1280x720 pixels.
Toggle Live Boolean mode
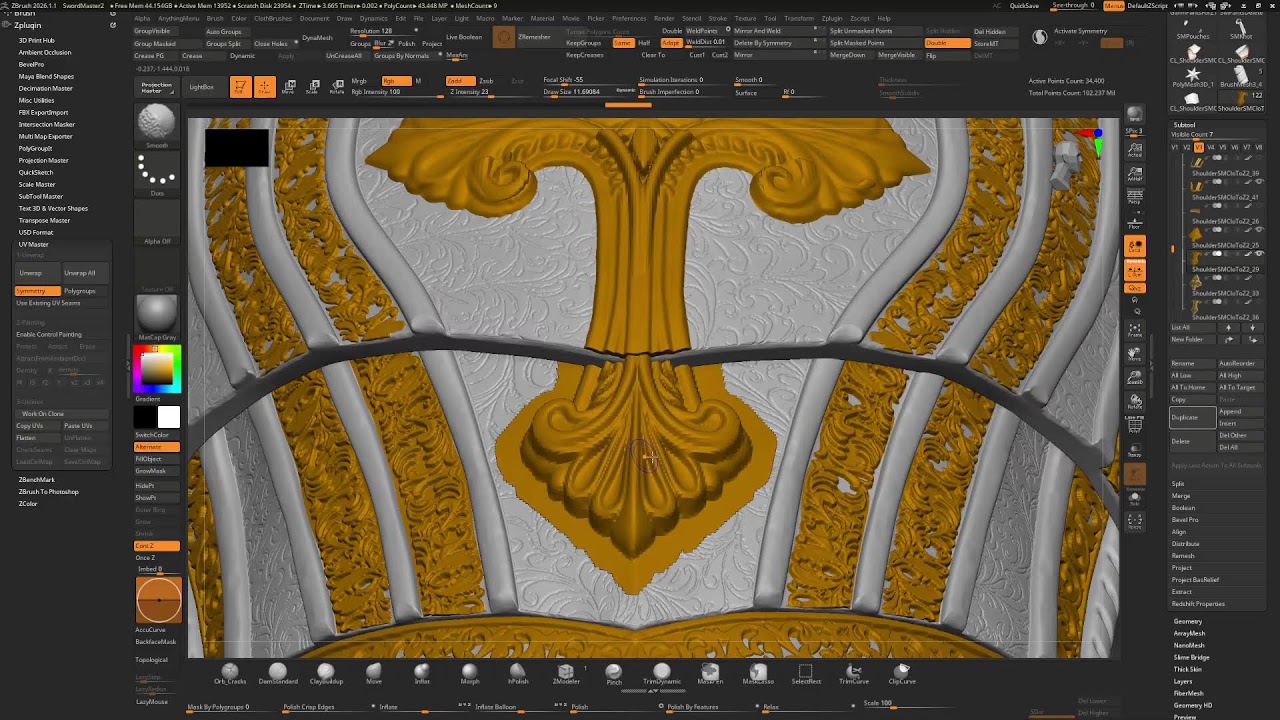tap(463, 37)
